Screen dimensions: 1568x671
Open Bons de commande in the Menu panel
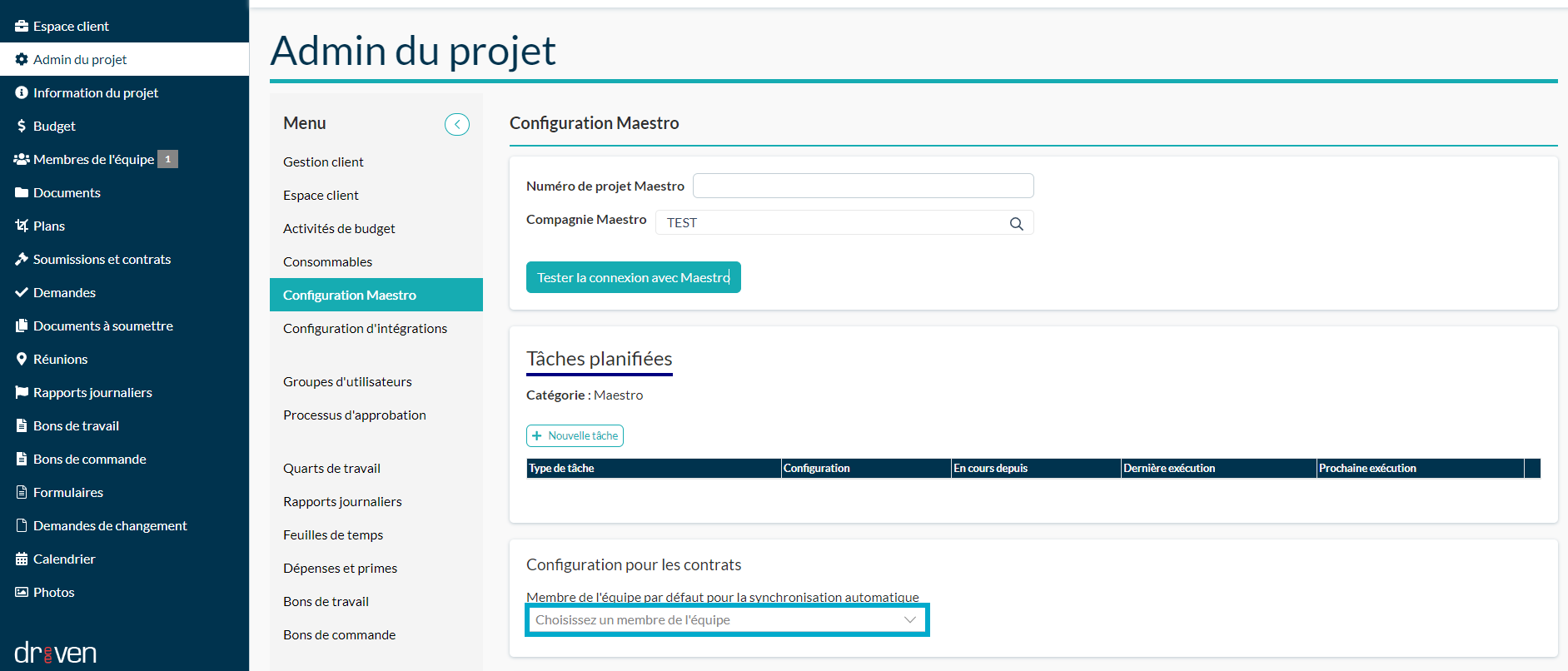point(376,634)
